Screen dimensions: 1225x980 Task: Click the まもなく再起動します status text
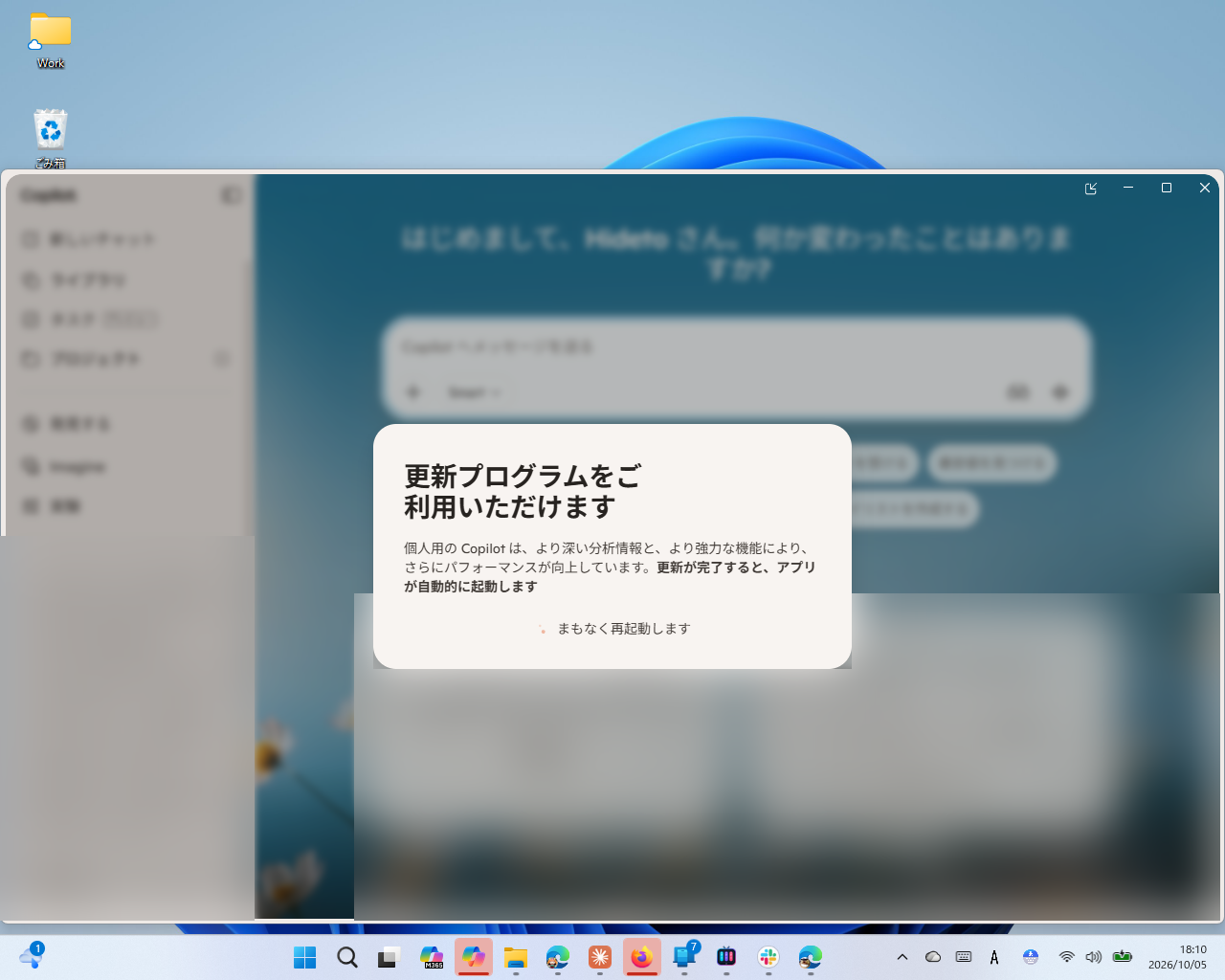pyautogui.click(x=624, y=629)
